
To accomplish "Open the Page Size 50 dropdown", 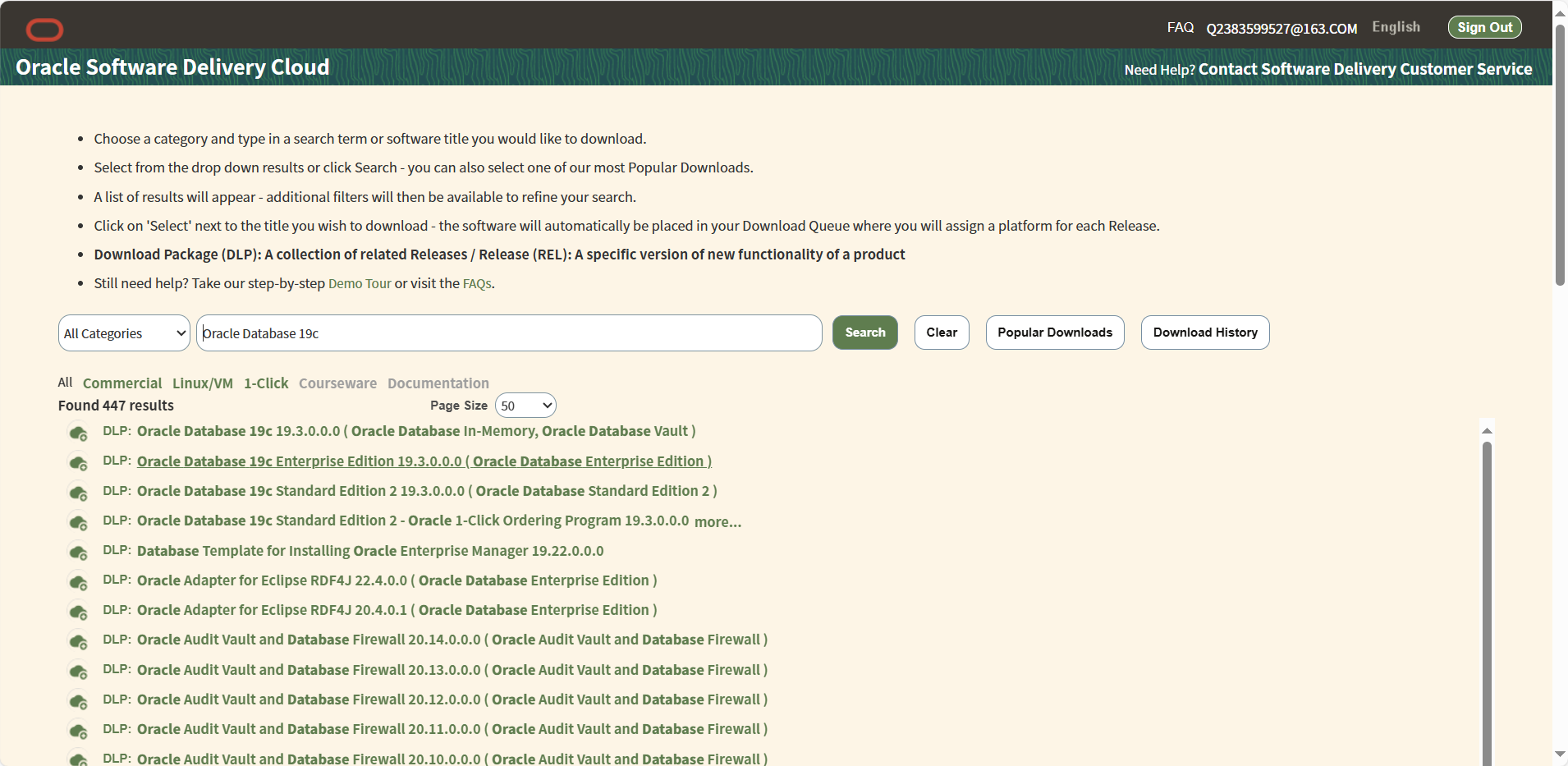I will click(x=525, y=406).
